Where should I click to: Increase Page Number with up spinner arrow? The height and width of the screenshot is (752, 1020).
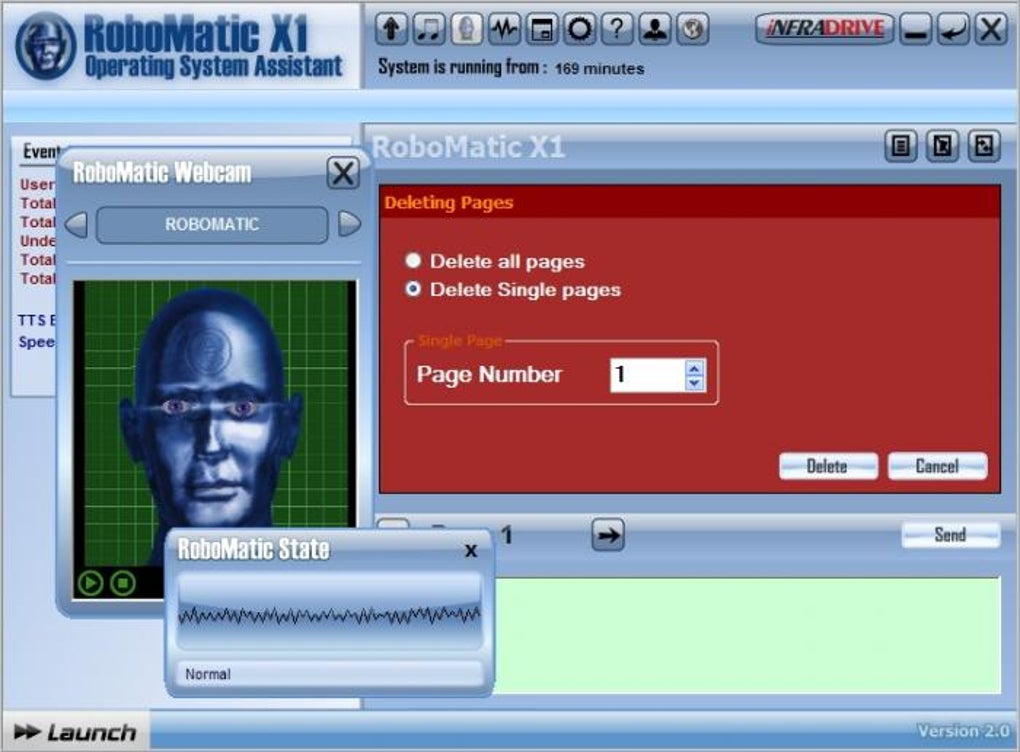(x=694, y=368)
